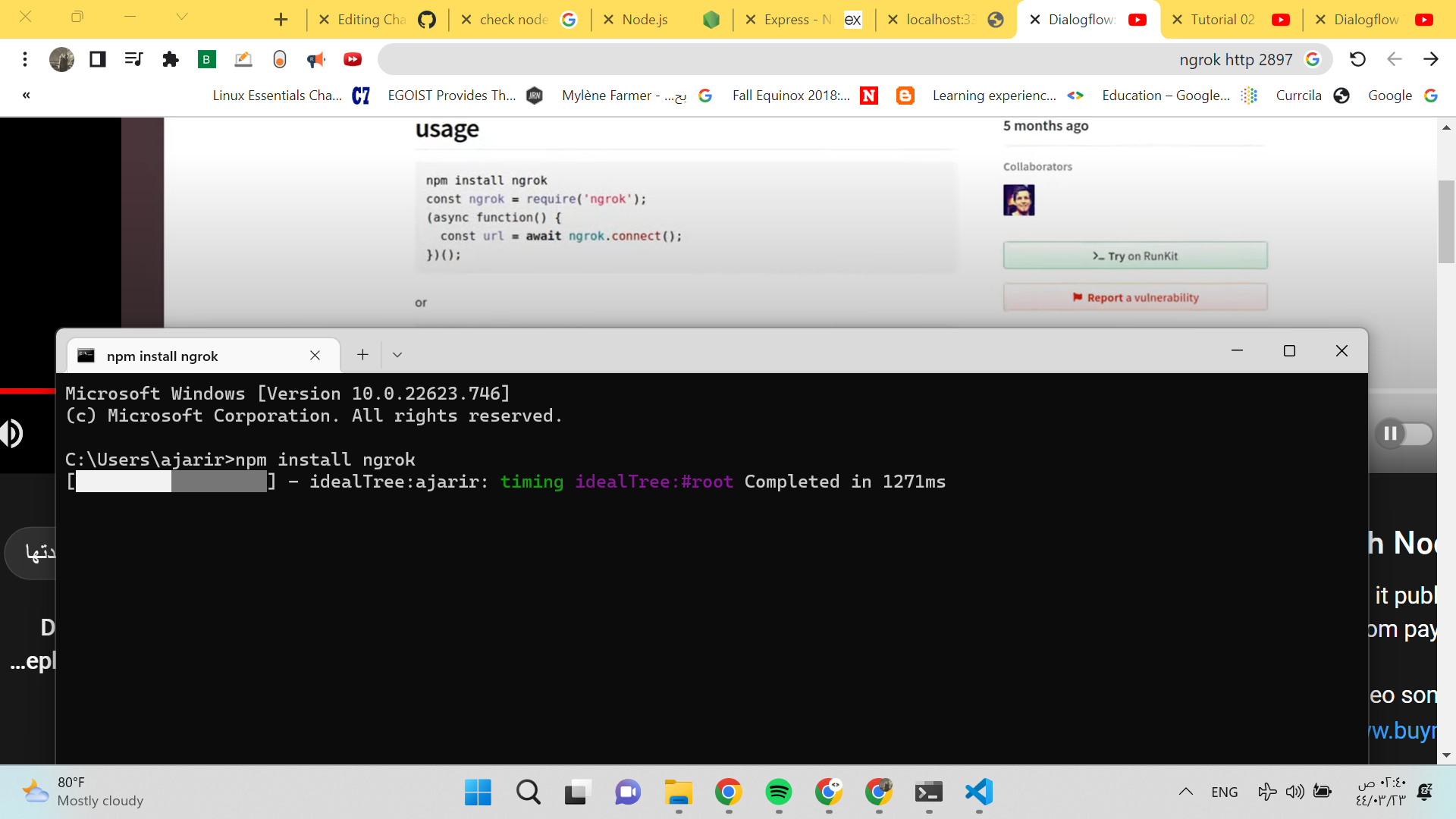The image size is (1456, 819).
Task: Collapse bookmarks with the double-chevron arrow
Action: pos(26,95)
